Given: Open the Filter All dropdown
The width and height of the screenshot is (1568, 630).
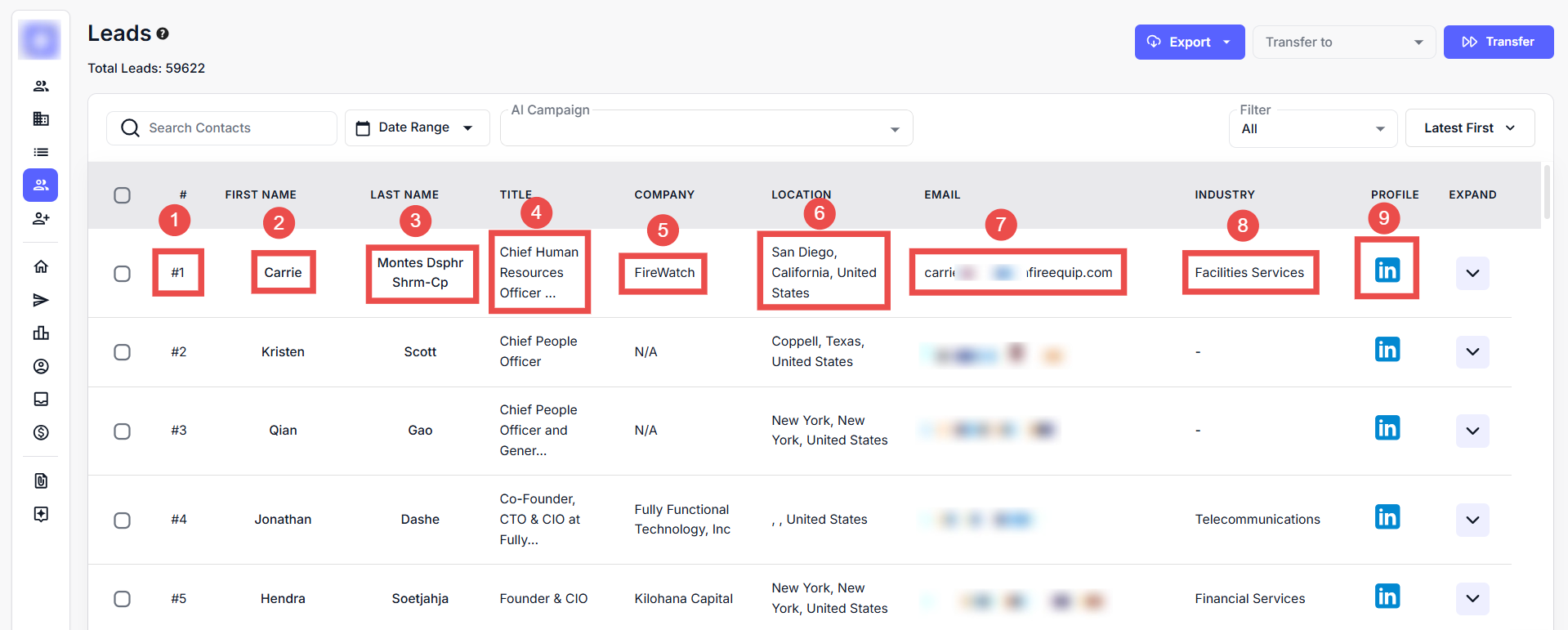Looking at the screenshot, I should pyautogui.click(x=1312, y=128).
